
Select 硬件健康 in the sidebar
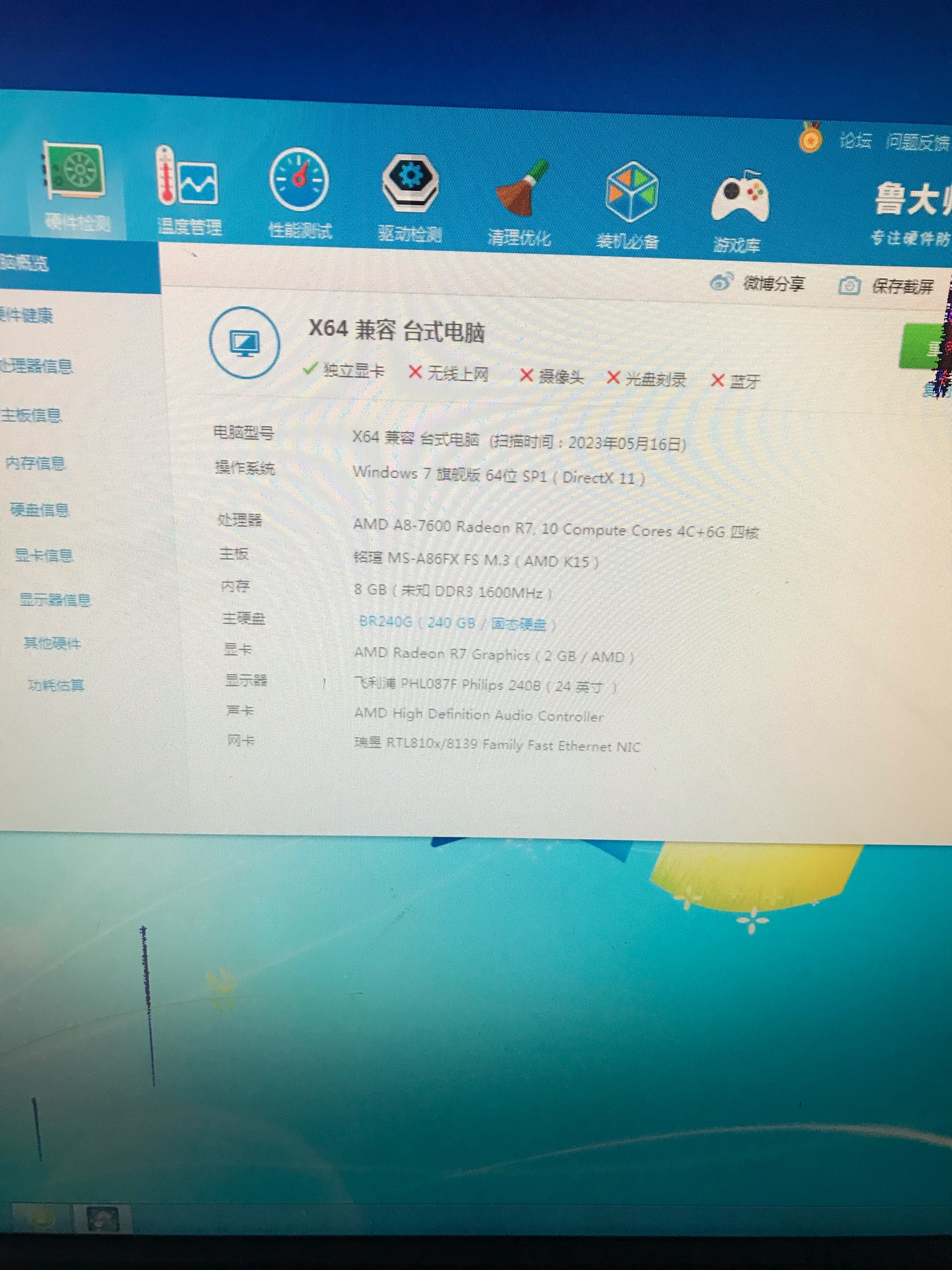point(26,314)
